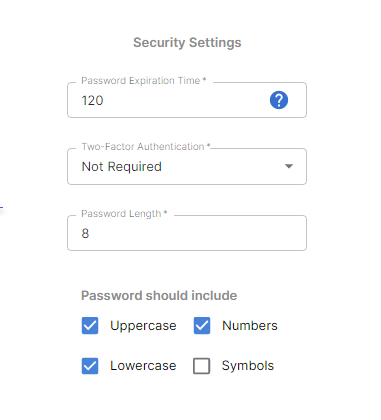This screenshot has width=381, height=420.
Task: Uncheck the Numbers checkbox
Action: tap(202, 325)
